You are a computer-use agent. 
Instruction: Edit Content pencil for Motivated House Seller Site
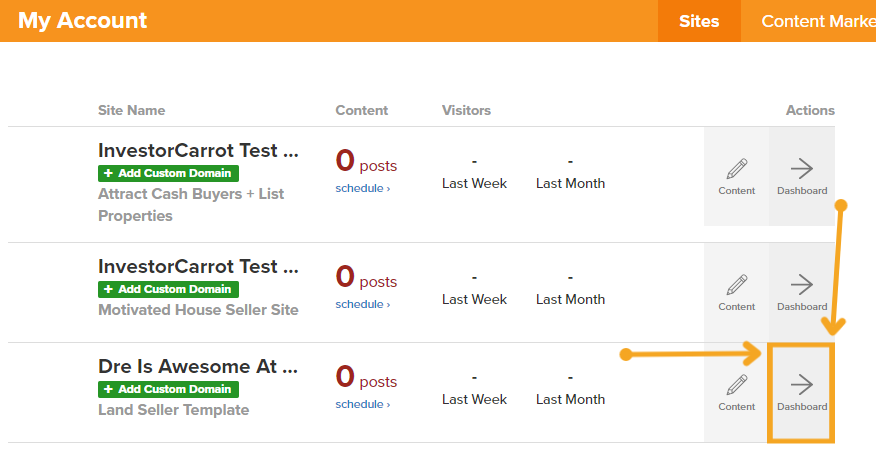[x=736, y=293]
